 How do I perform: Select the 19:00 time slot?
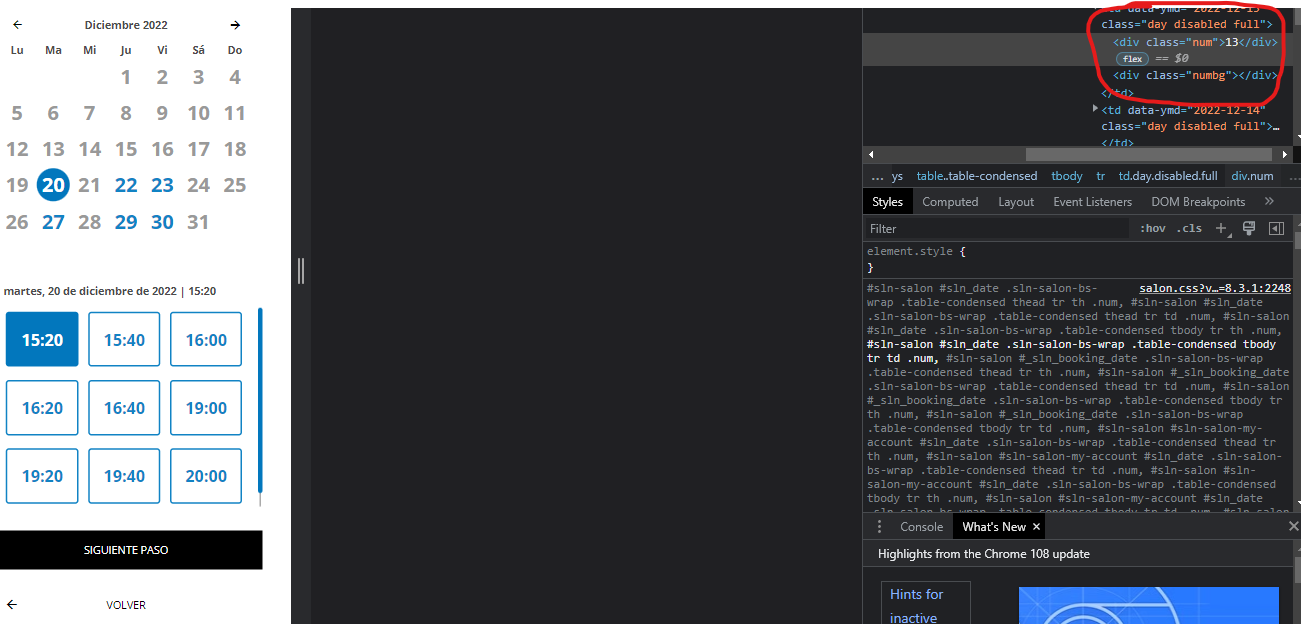tap(206, 407)
